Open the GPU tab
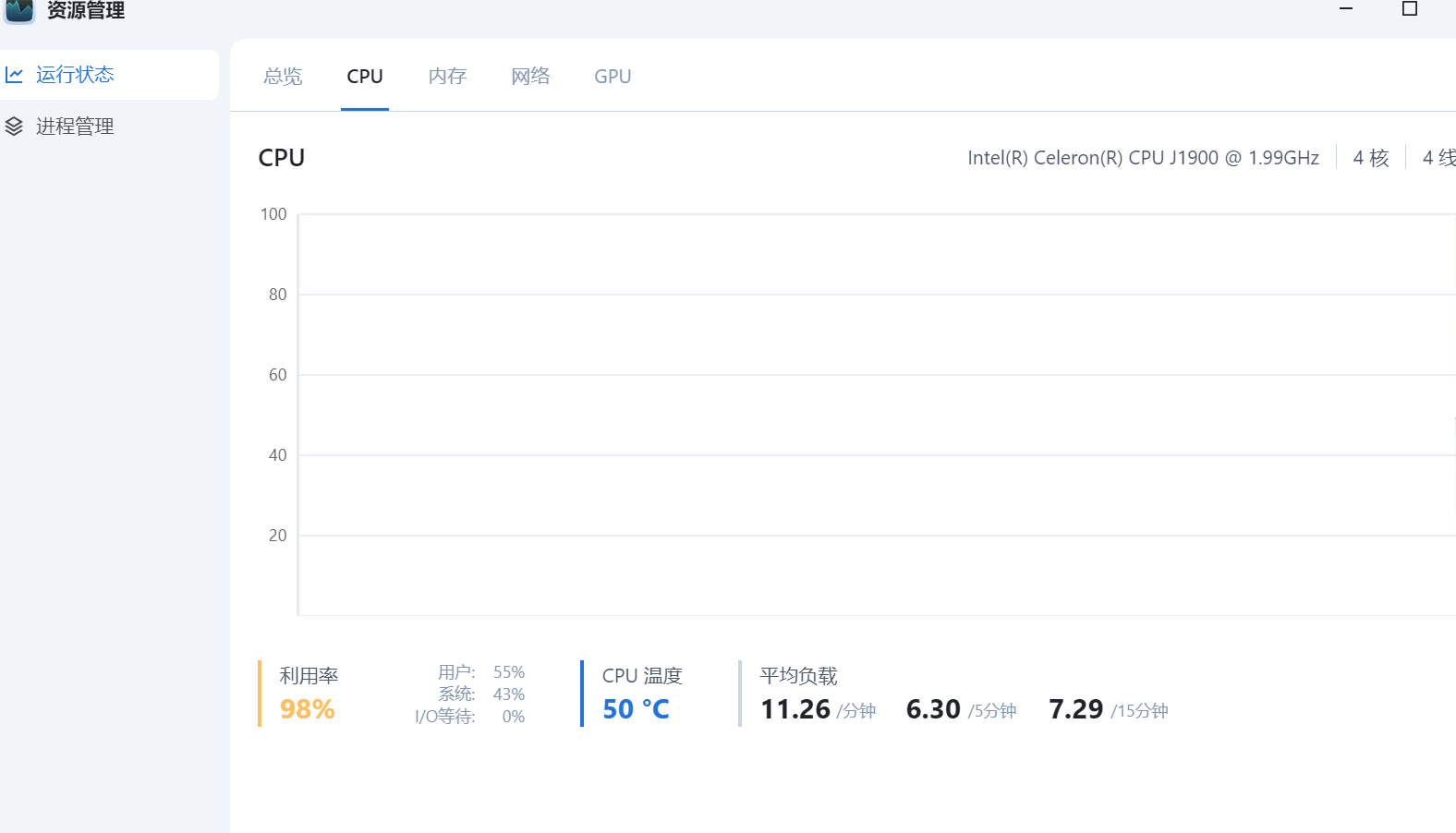The image size is (1456, 833). (x=613, y=77)
